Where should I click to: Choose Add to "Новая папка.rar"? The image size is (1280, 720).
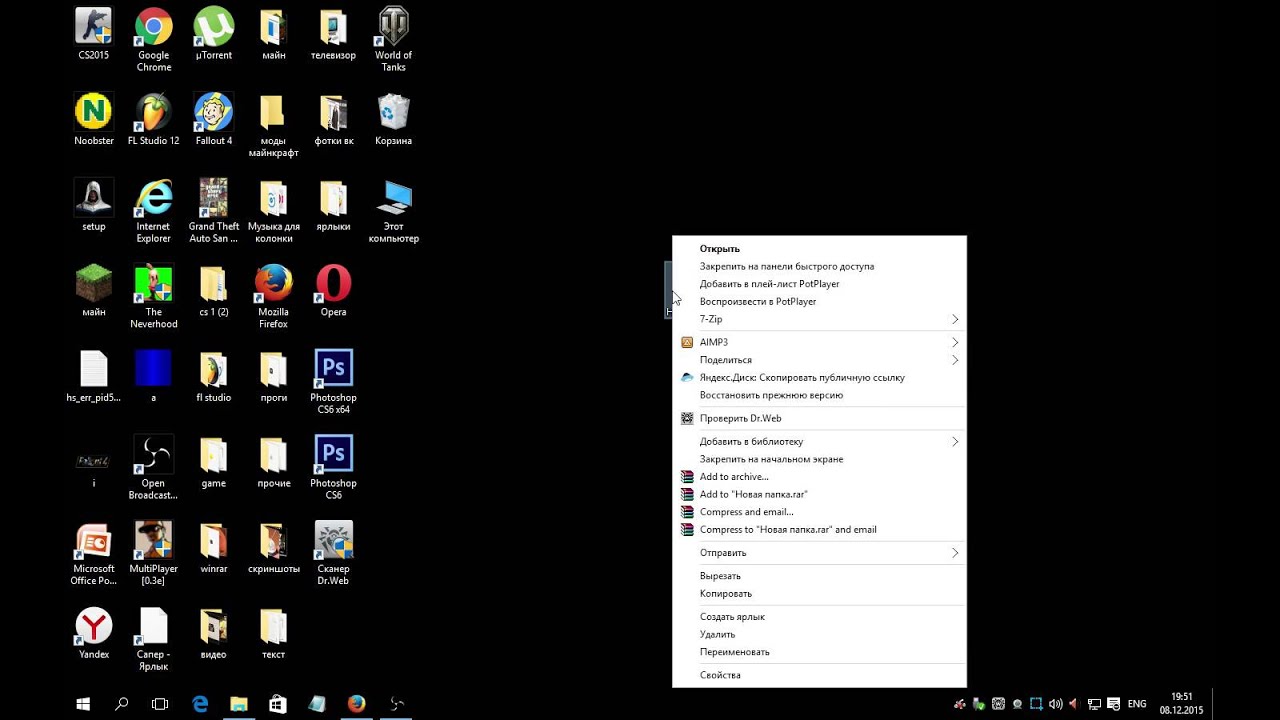pyautogui.click(x=819, y=494)
